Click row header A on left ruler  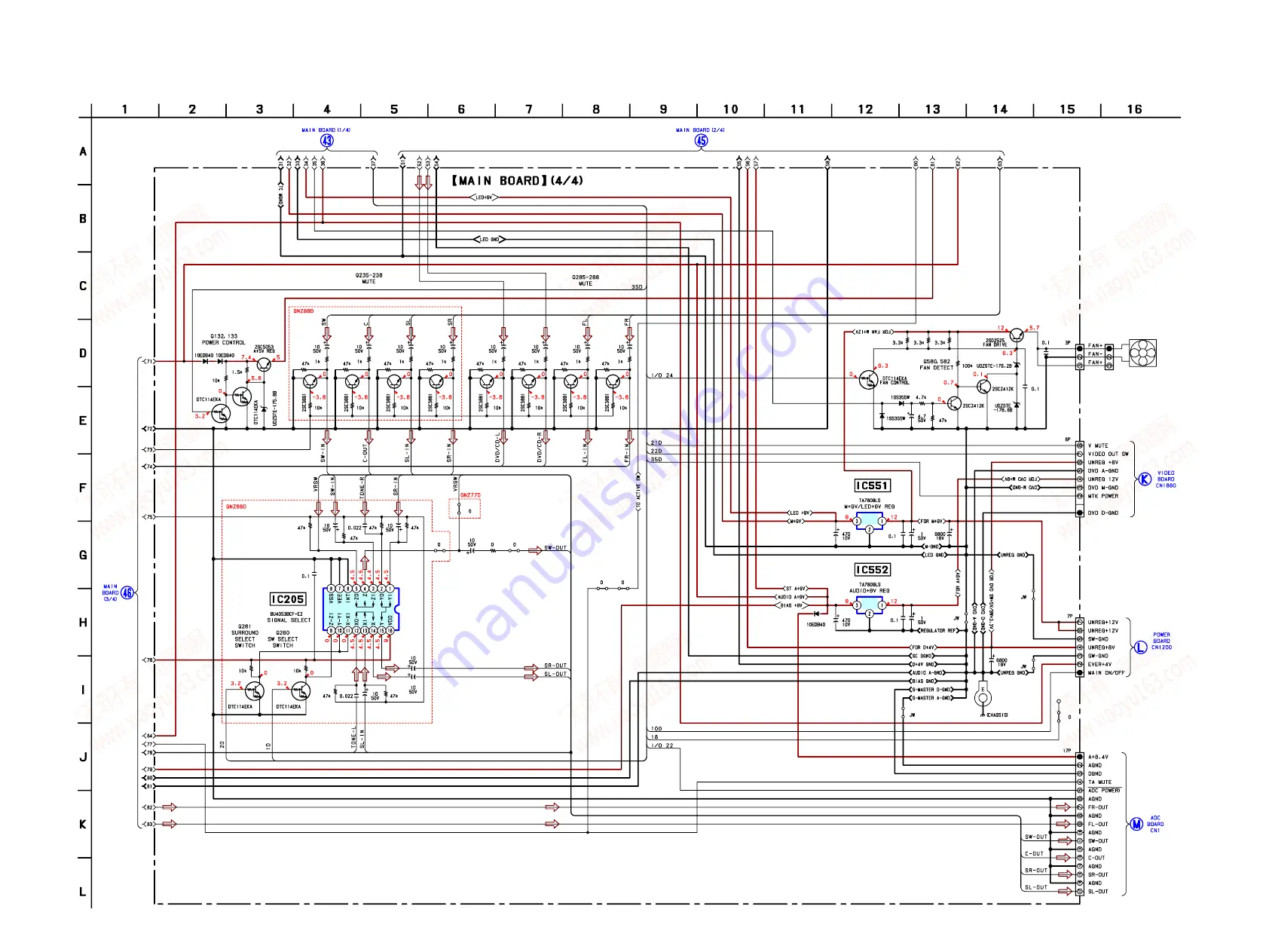83,152
